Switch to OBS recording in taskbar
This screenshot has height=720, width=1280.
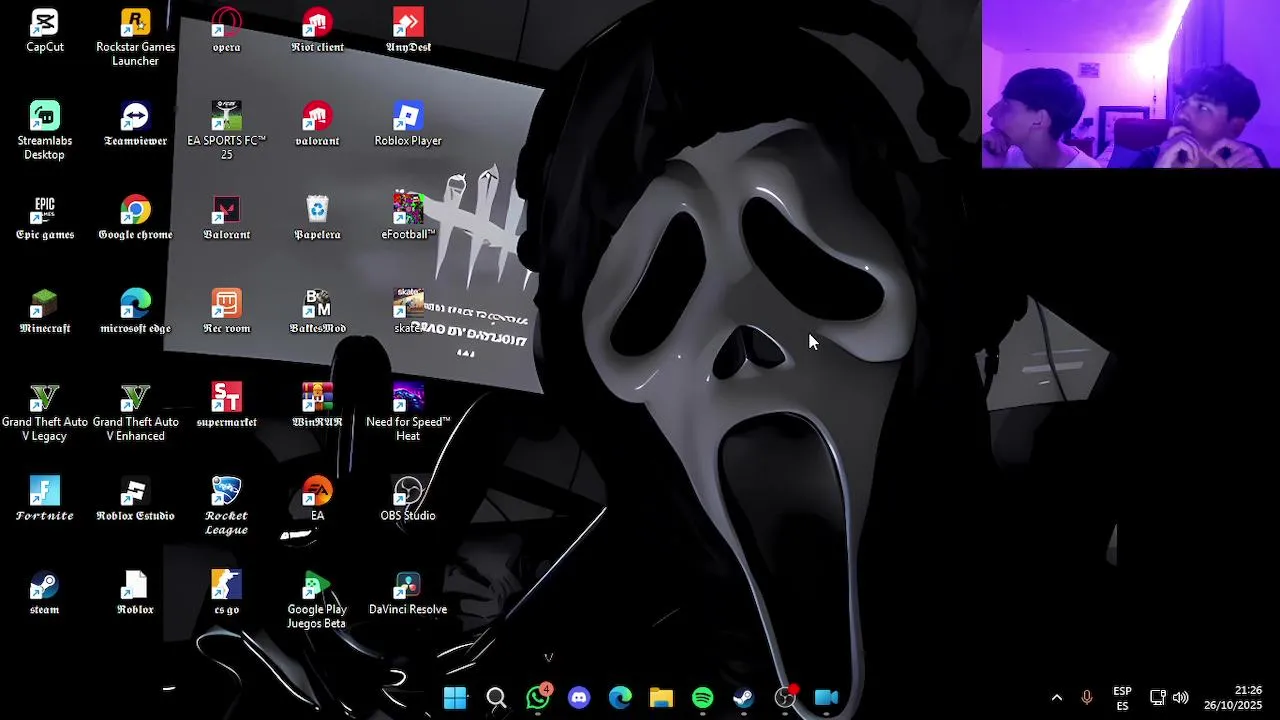coord(785,697)
